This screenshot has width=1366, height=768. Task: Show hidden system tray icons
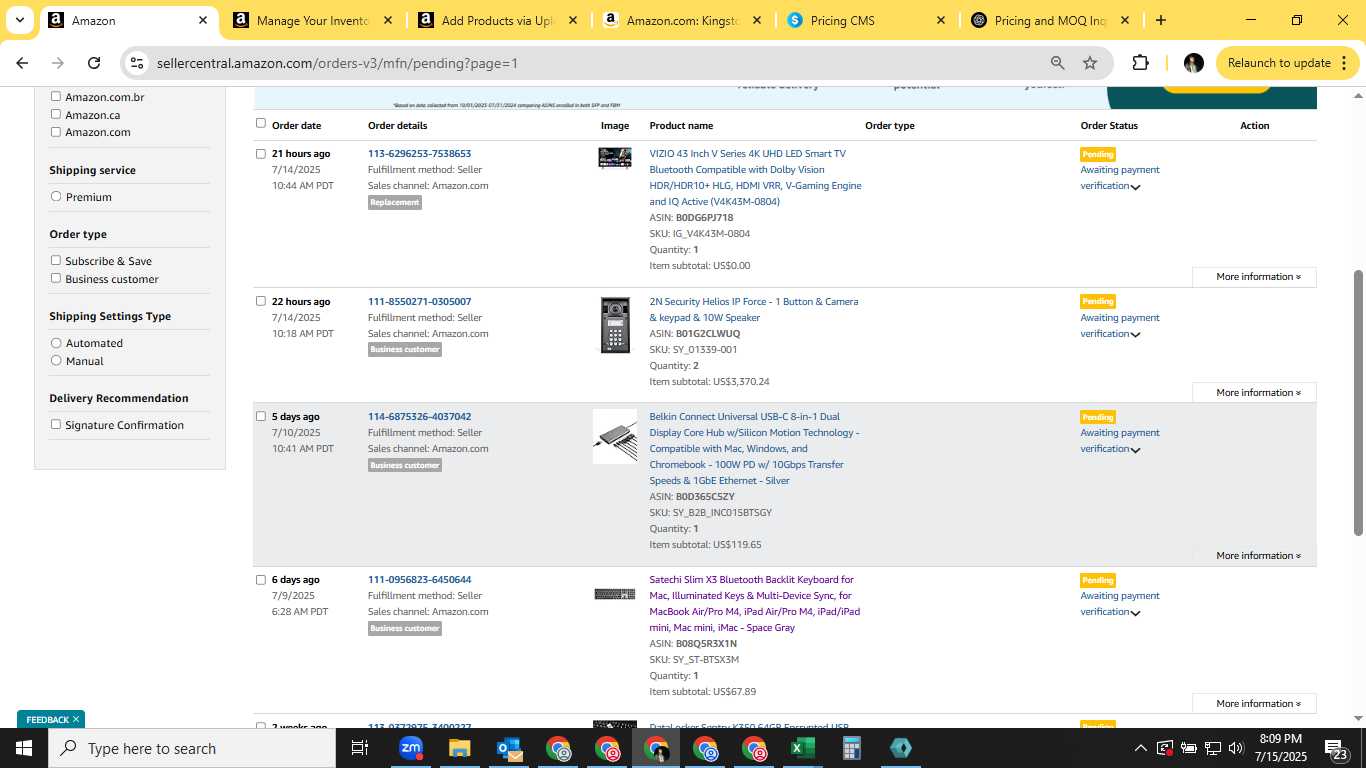(1140, 748)
